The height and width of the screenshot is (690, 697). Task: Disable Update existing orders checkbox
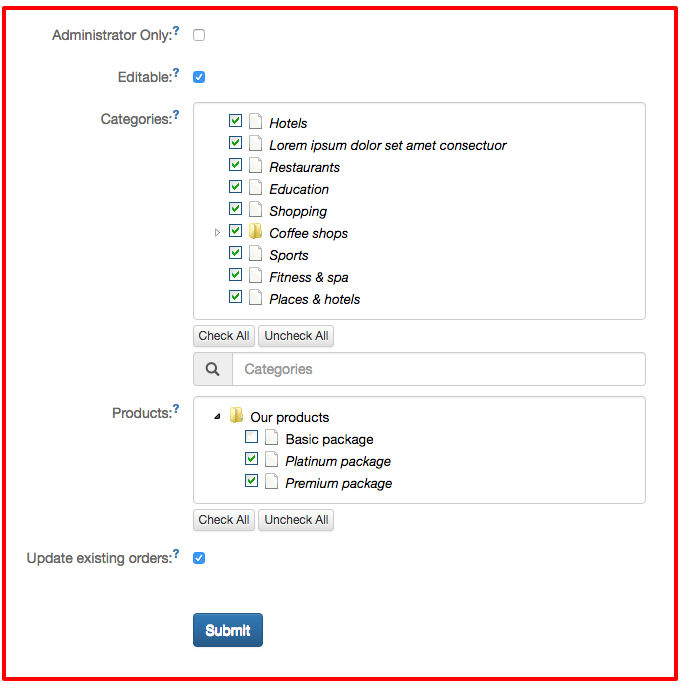(199, 558)
